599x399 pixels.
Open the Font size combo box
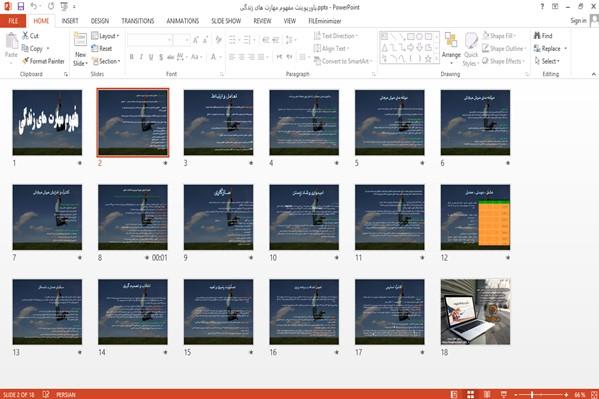click(181, 40)
